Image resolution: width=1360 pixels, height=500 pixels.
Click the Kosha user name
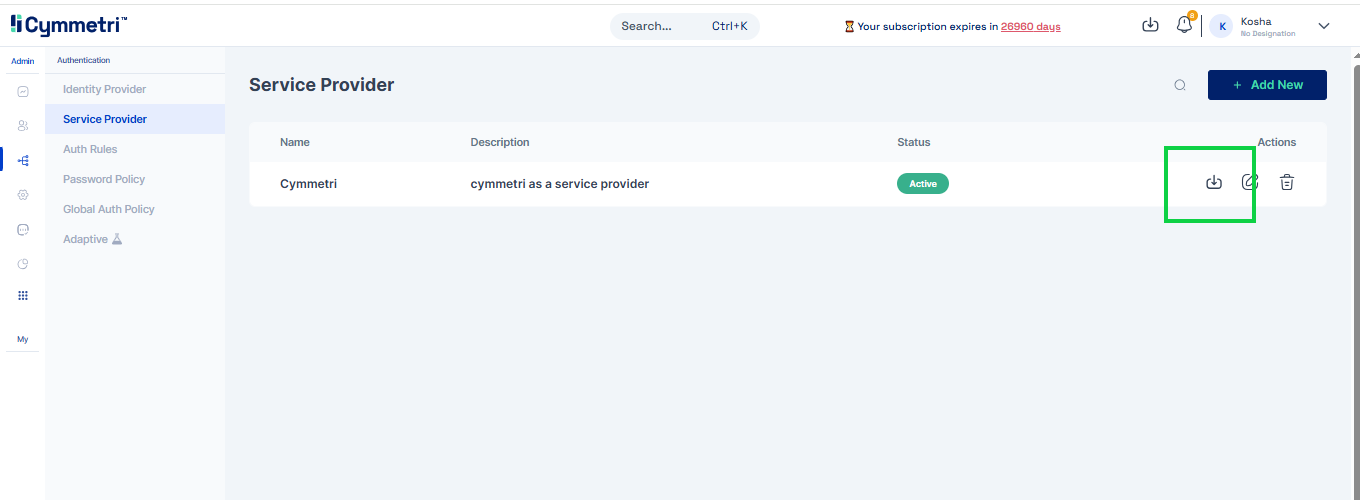tap(1256, 21)
